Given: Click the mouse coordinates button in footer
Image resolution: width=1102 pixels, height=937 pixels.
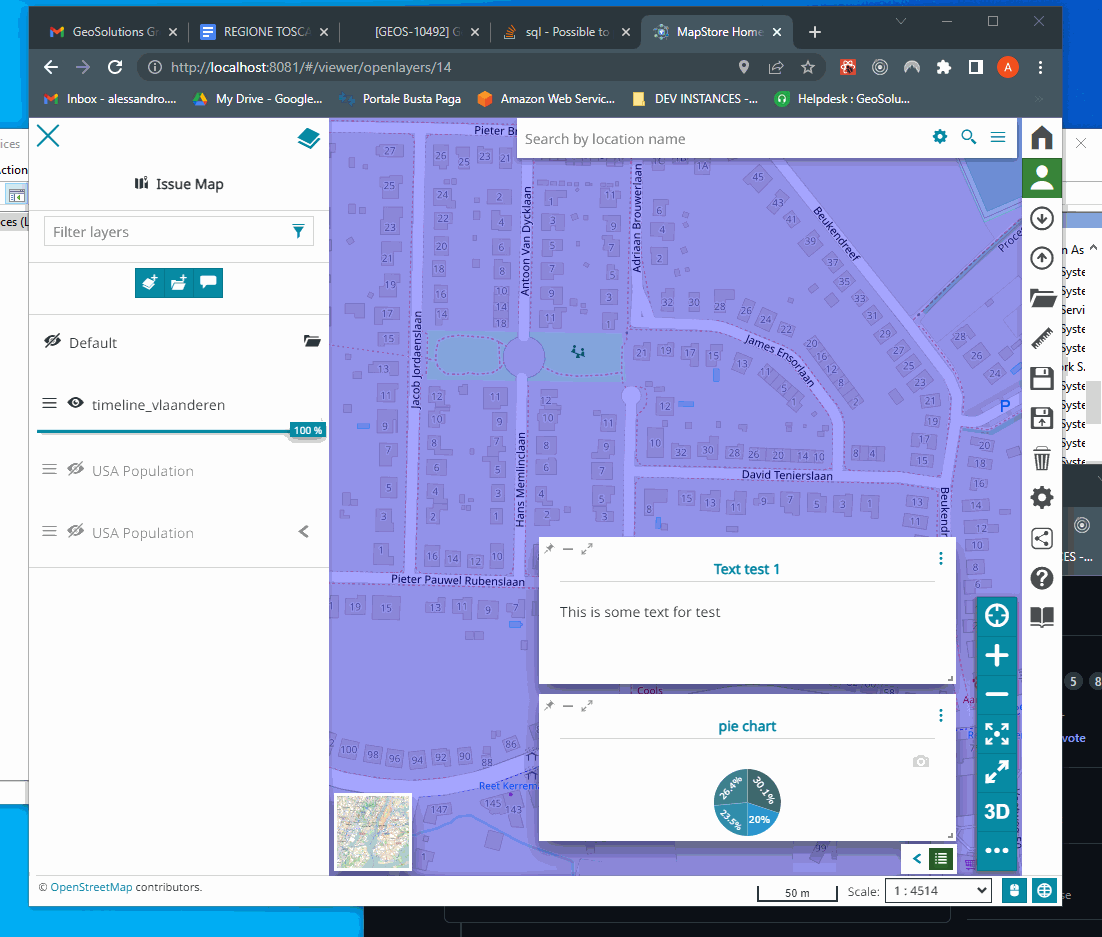Looking at the screenshot, I should point(1013,891).
